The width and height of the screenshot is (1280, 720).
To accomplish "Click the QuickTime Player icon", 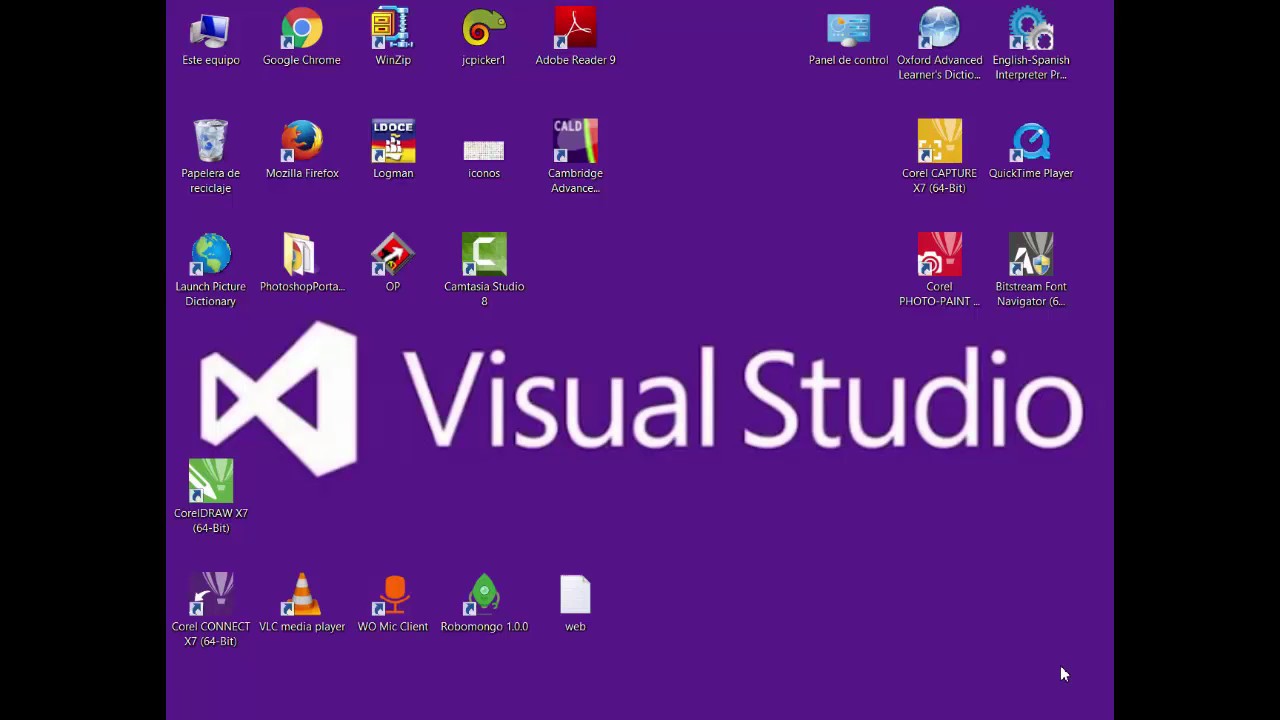I will [1031, 142].
